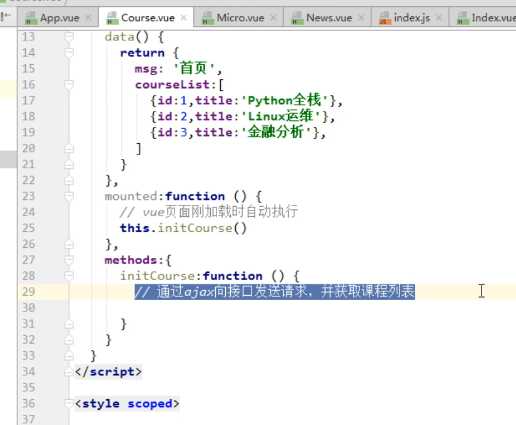Click initCourse definition on line 28
Viewport: 516px width, 425px height.
pyautogui.click(x=157, y=276)
